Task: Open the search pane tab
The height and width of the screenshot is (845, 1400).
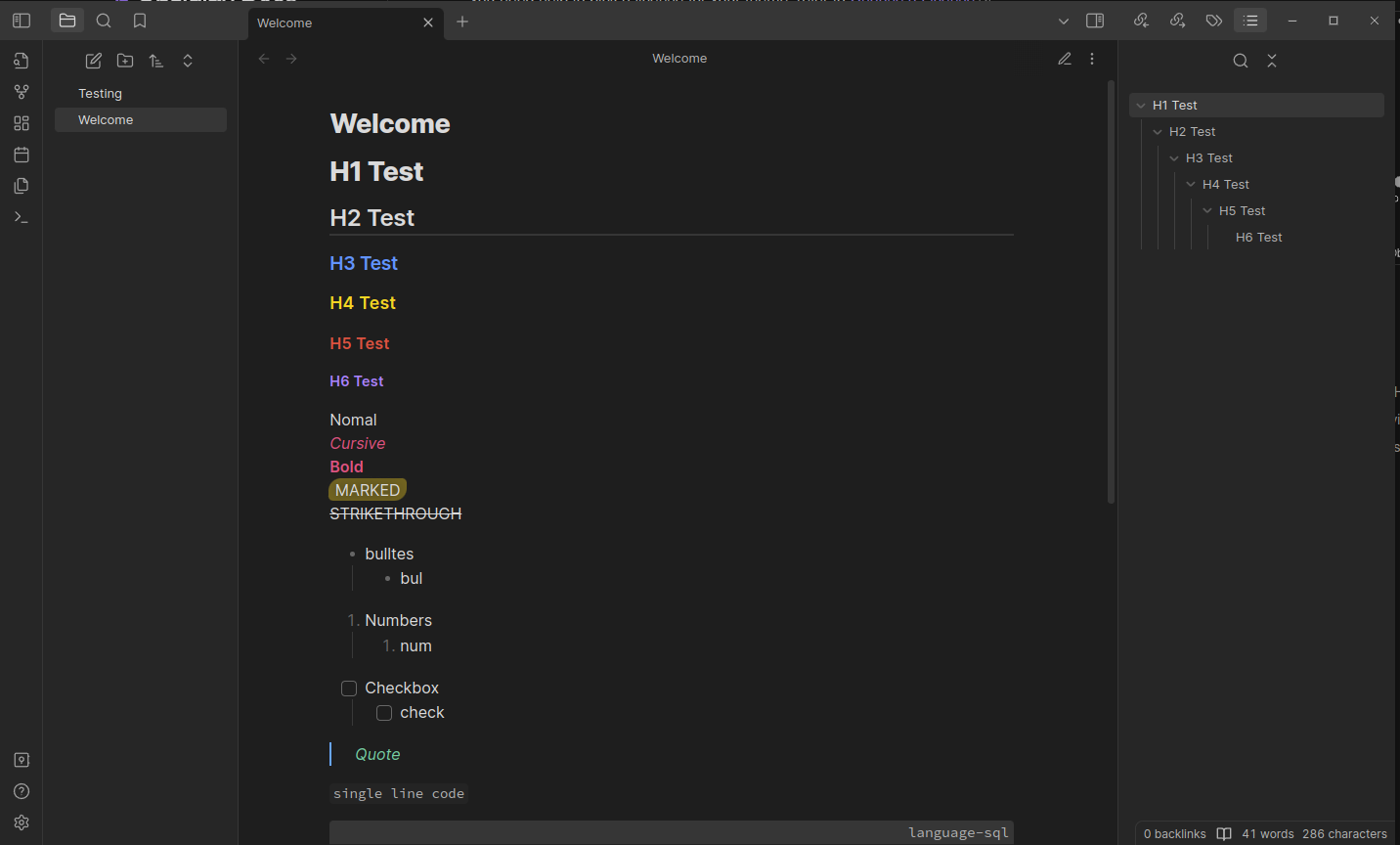Action: pos(104,21)
